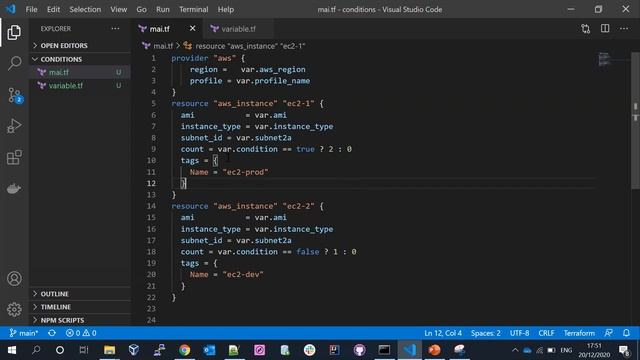This screenshot has height=360, width=640.
Task: Open the File menu
Action: click(31, 9)
